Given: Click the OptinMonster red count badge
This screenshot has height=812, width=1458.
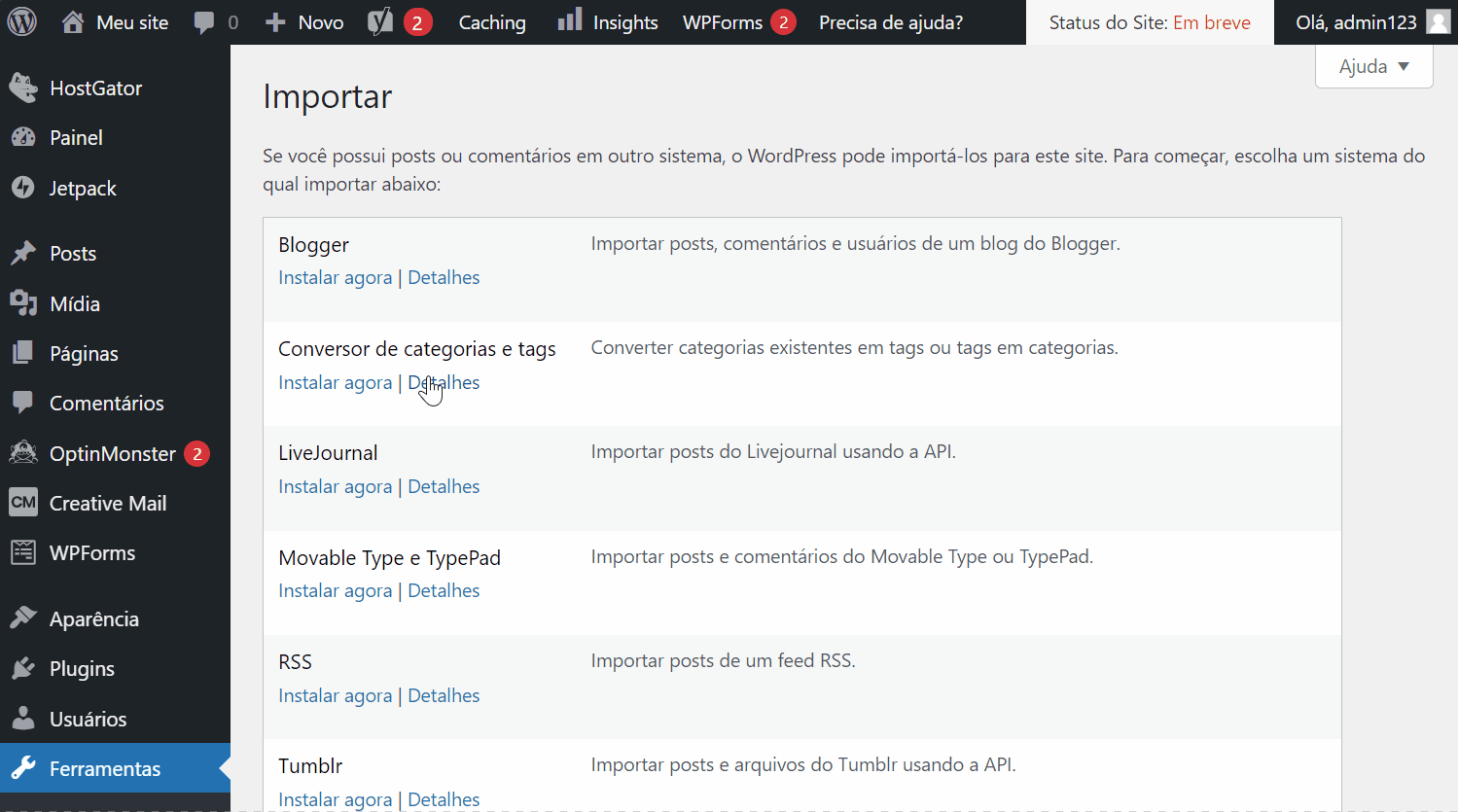Looking at the screenshot, I should [x=196, y=453].
